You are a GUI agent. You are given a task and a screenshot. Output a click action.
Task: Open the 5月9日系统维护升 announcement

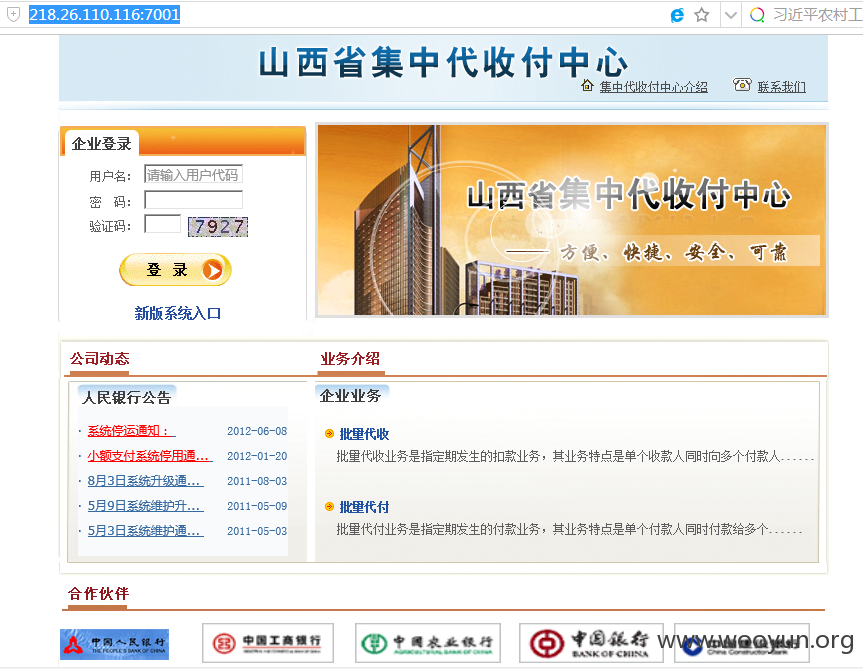click(145, 506)
